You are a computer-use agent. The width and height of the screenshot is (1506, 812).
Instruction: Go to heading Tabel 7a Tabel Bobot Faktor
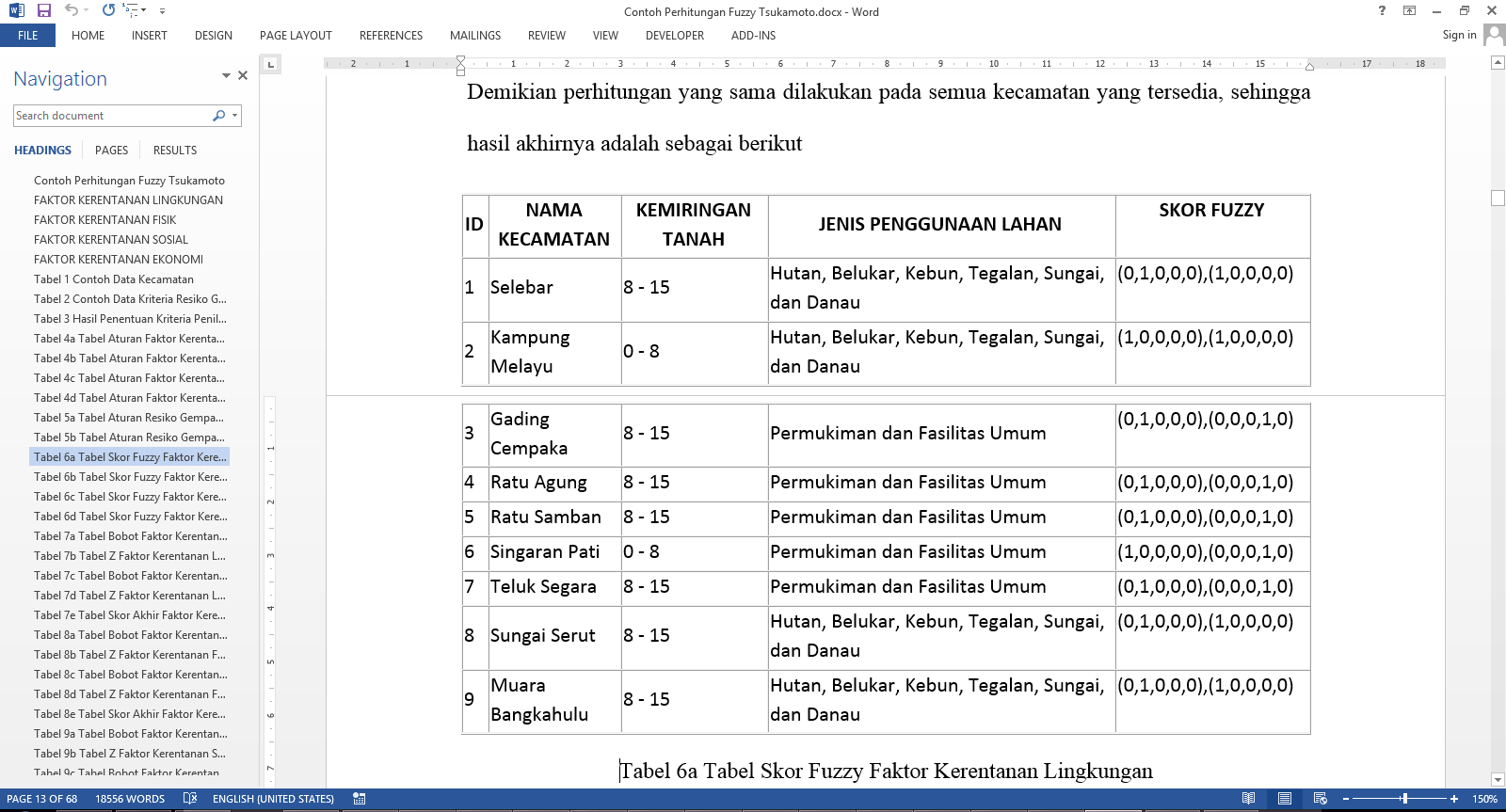130,536
